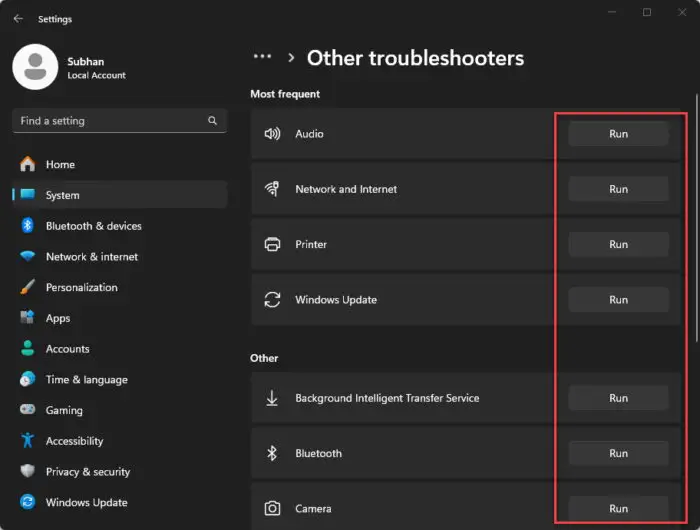Click the Other section heading
This screenshot has height=530, width=700.
264,358
